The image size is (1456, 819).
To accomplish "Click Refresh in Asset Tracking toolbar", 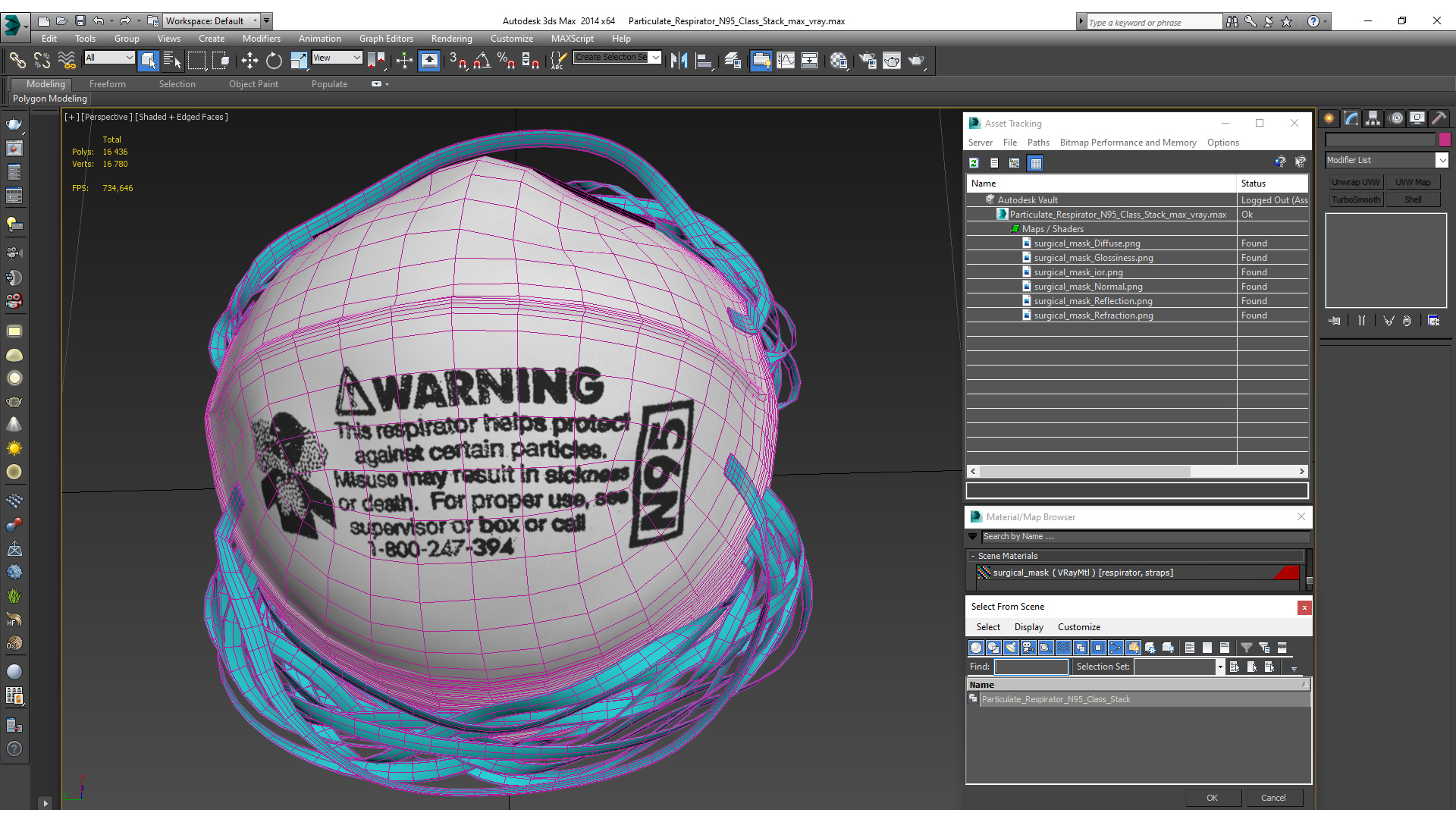I will (x=974, y=163).
